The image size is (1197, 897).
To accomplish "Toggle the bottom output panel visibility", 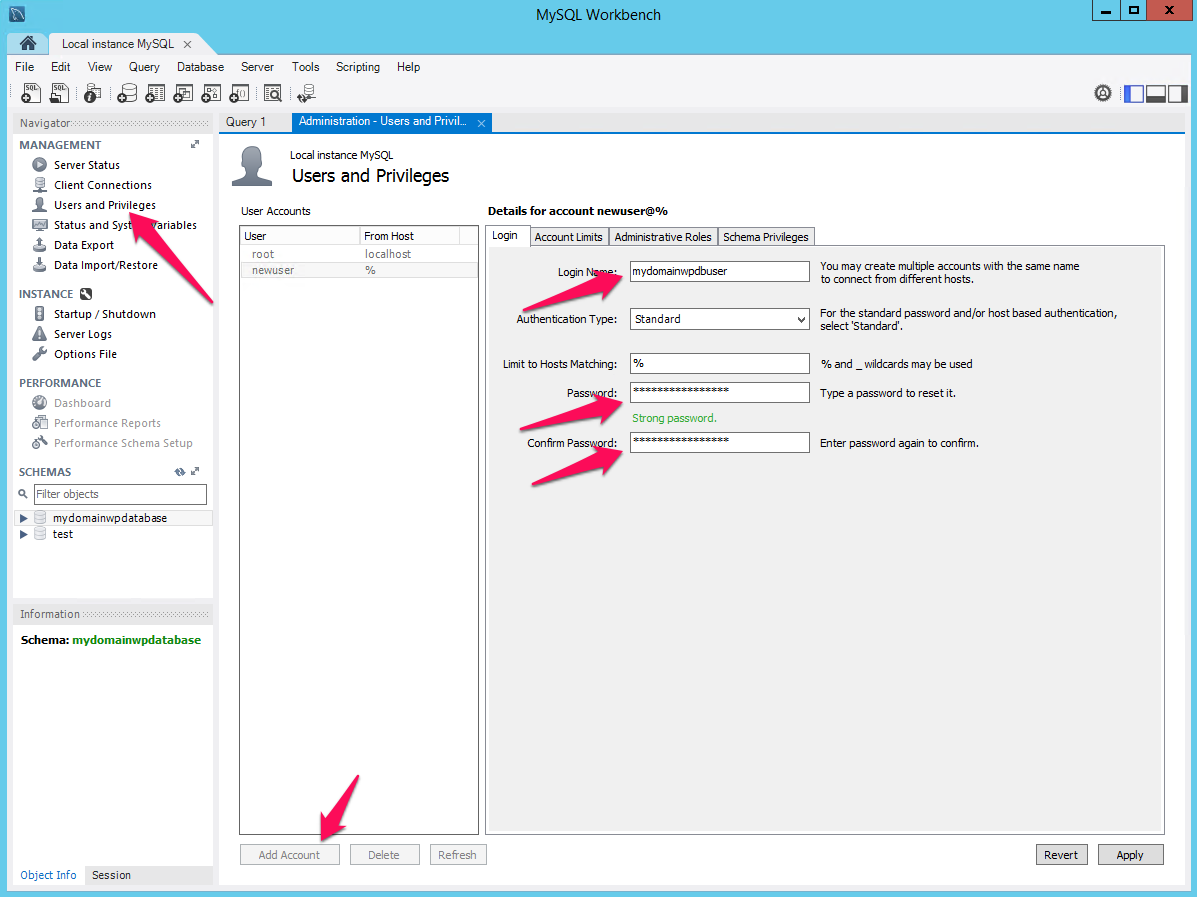I will [x=1156, y=93].
